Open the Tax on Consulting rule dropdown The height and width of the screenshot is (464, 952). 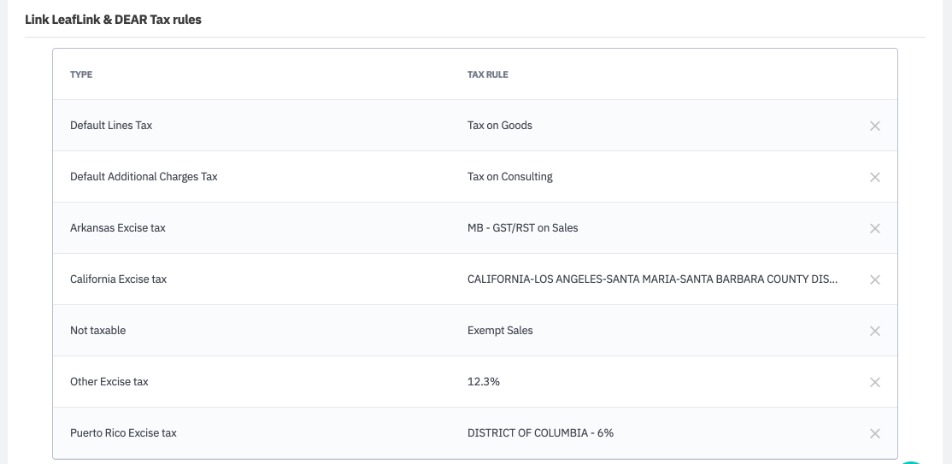(510, 177)
